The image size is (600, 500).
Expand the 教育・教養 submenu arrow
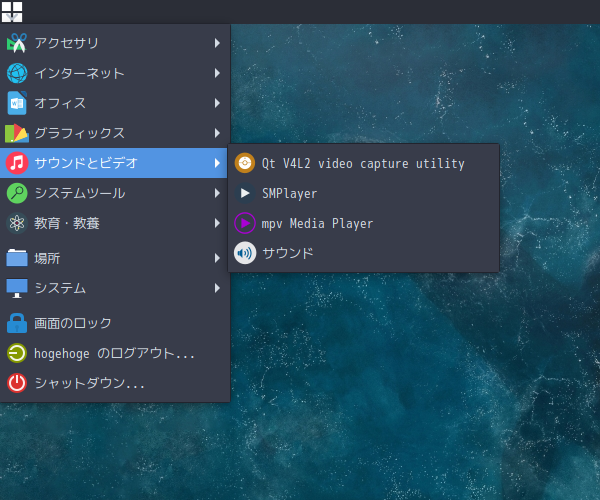[217, 223]
